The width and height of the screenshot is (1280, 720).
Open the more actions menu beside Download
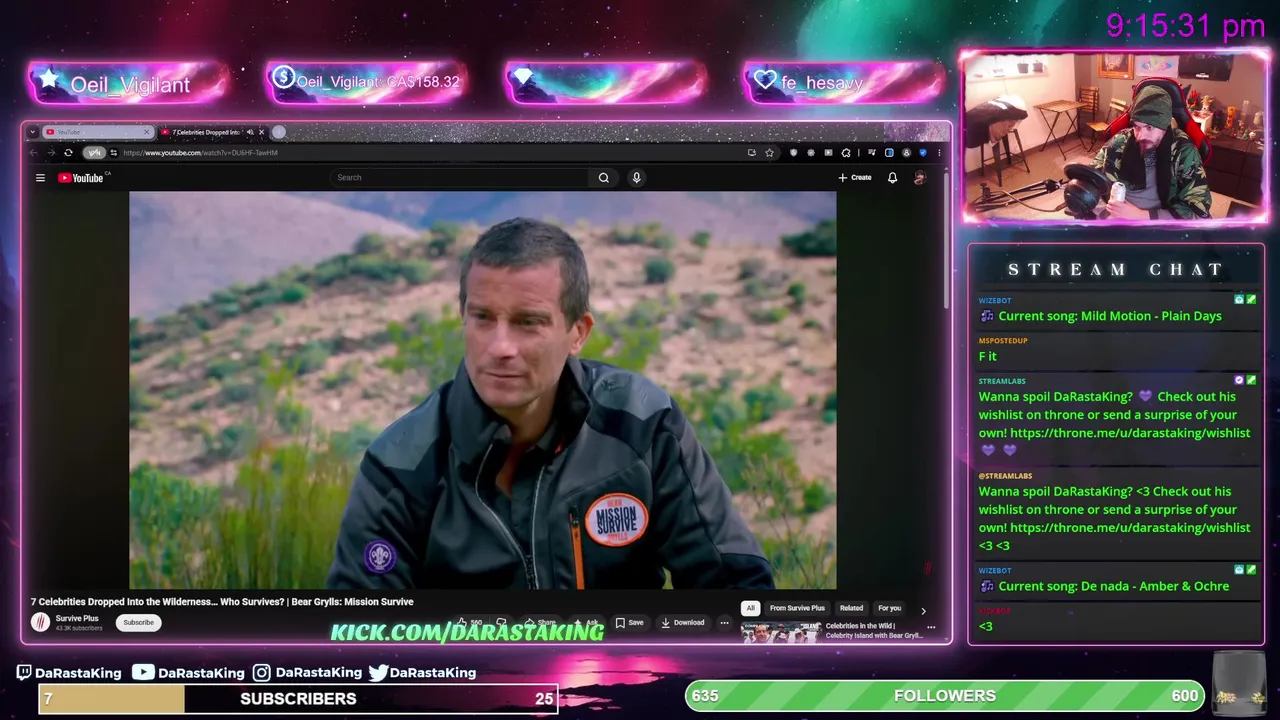724,622
